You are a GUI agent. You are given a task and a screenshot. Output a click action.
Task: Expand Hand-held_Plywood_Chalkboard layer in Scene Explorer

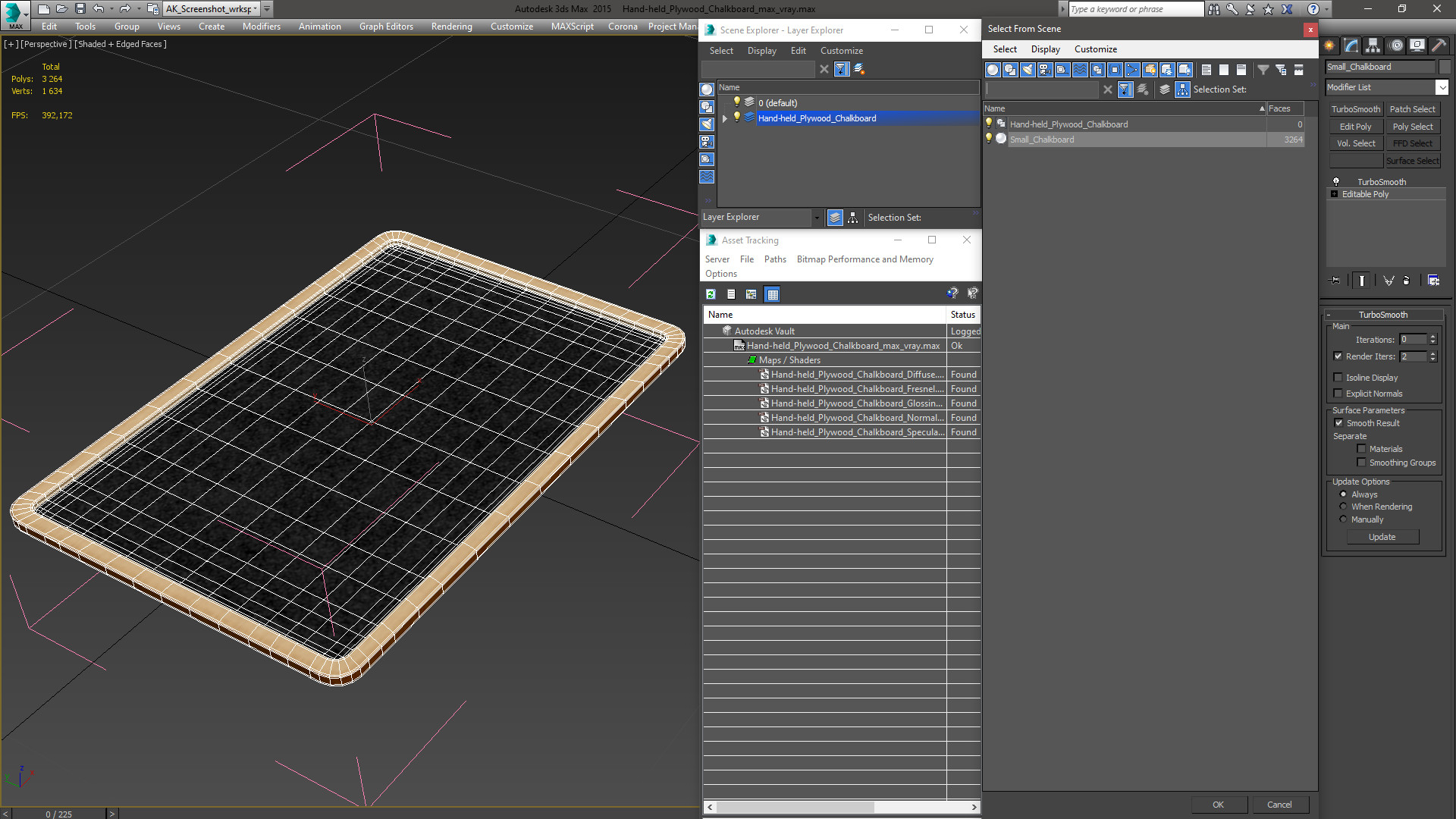(725, 118)
